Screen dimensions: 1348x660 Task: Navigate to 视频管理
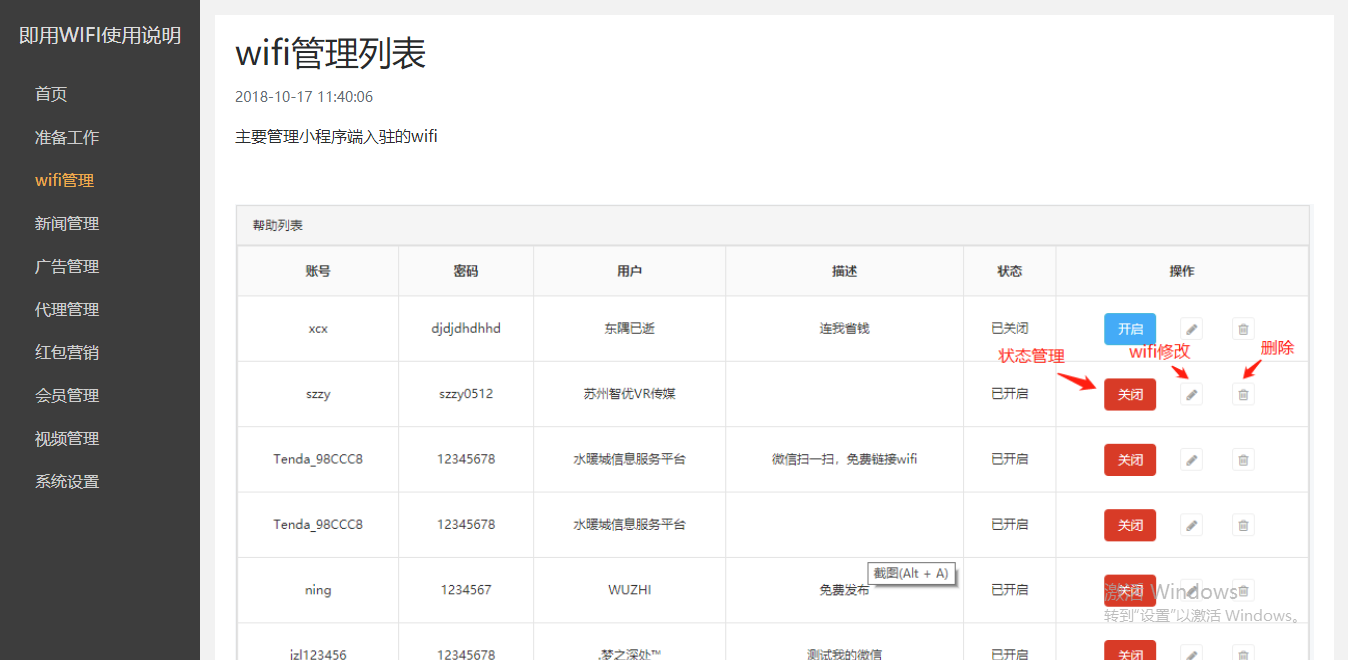[x=67, y=438]
